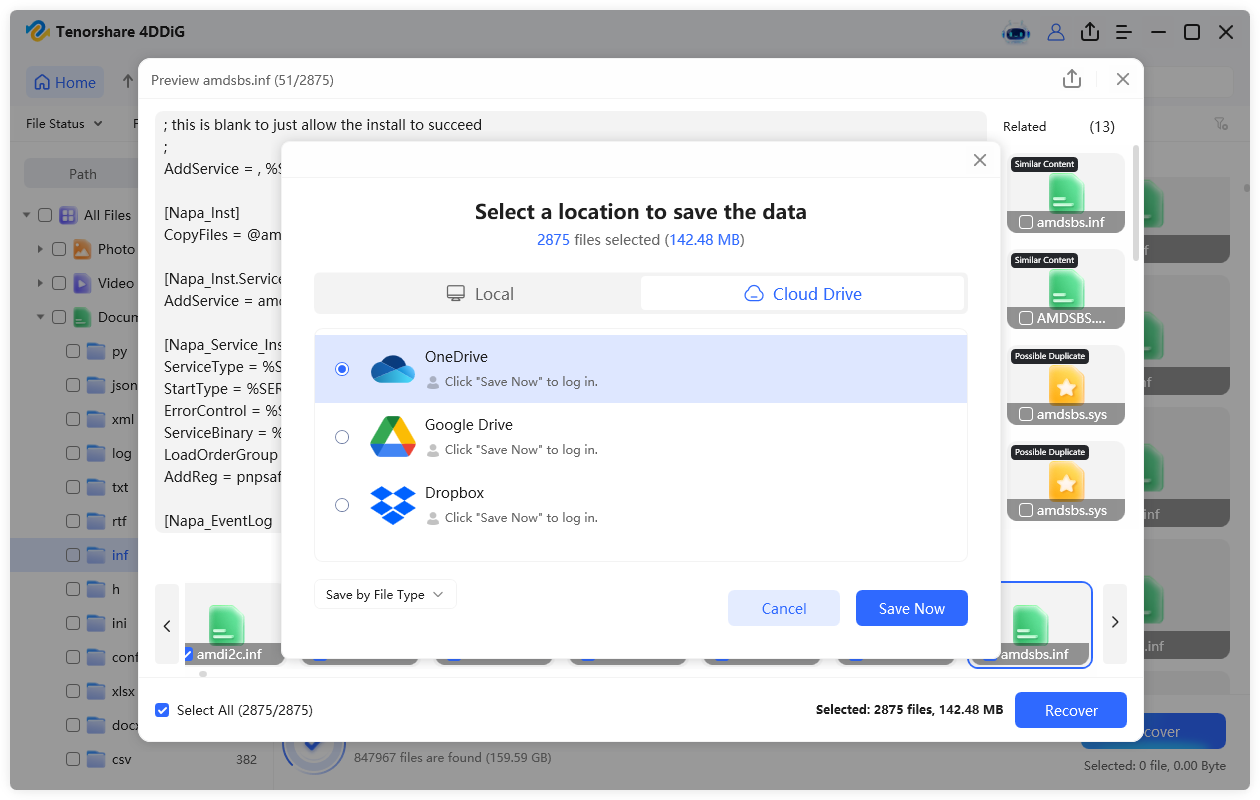The image size is (1260, 800).
Task: Click the All Files grid icon
Action: coord(68,215)
